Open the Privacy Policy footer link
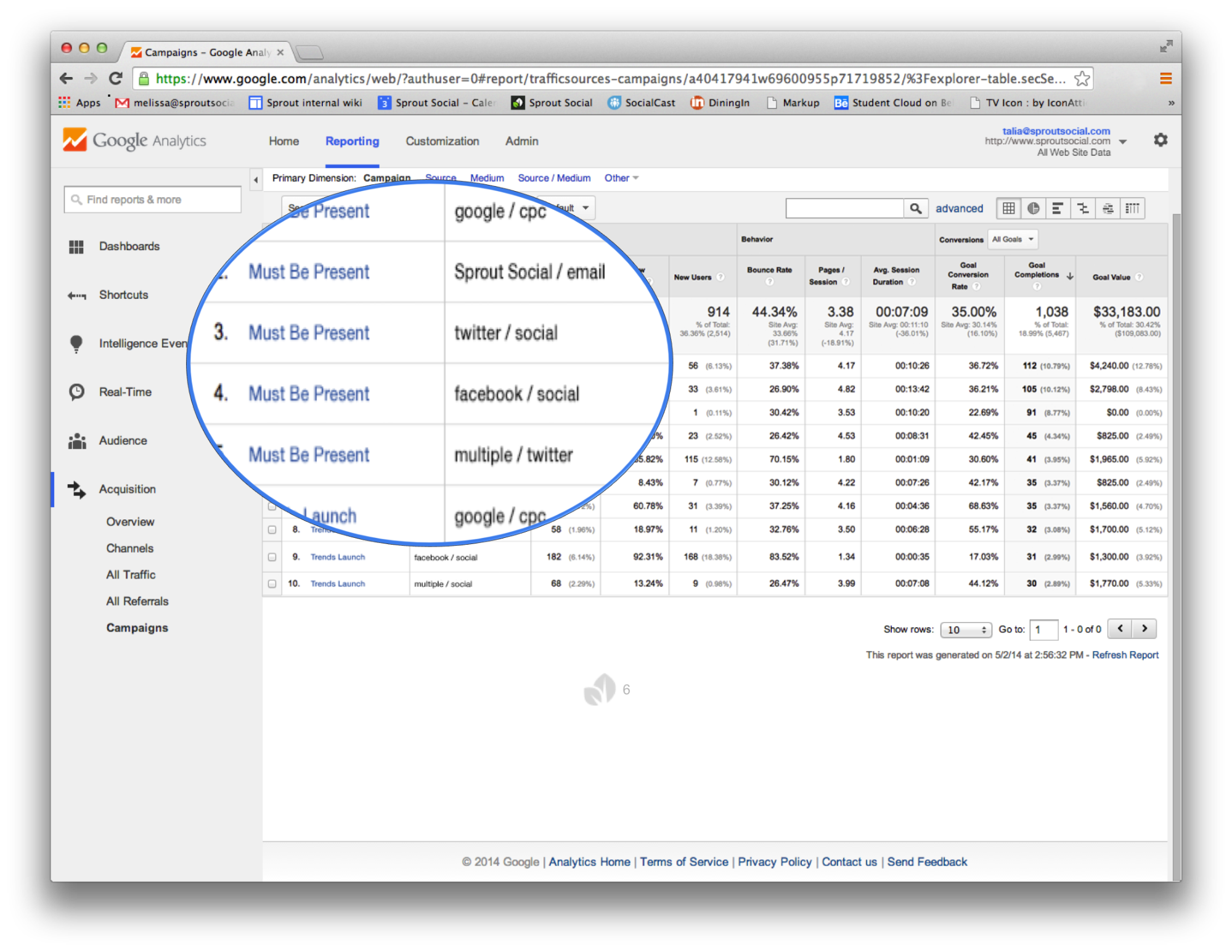This screenshot has width=1232, height=952. coord(775,861)
